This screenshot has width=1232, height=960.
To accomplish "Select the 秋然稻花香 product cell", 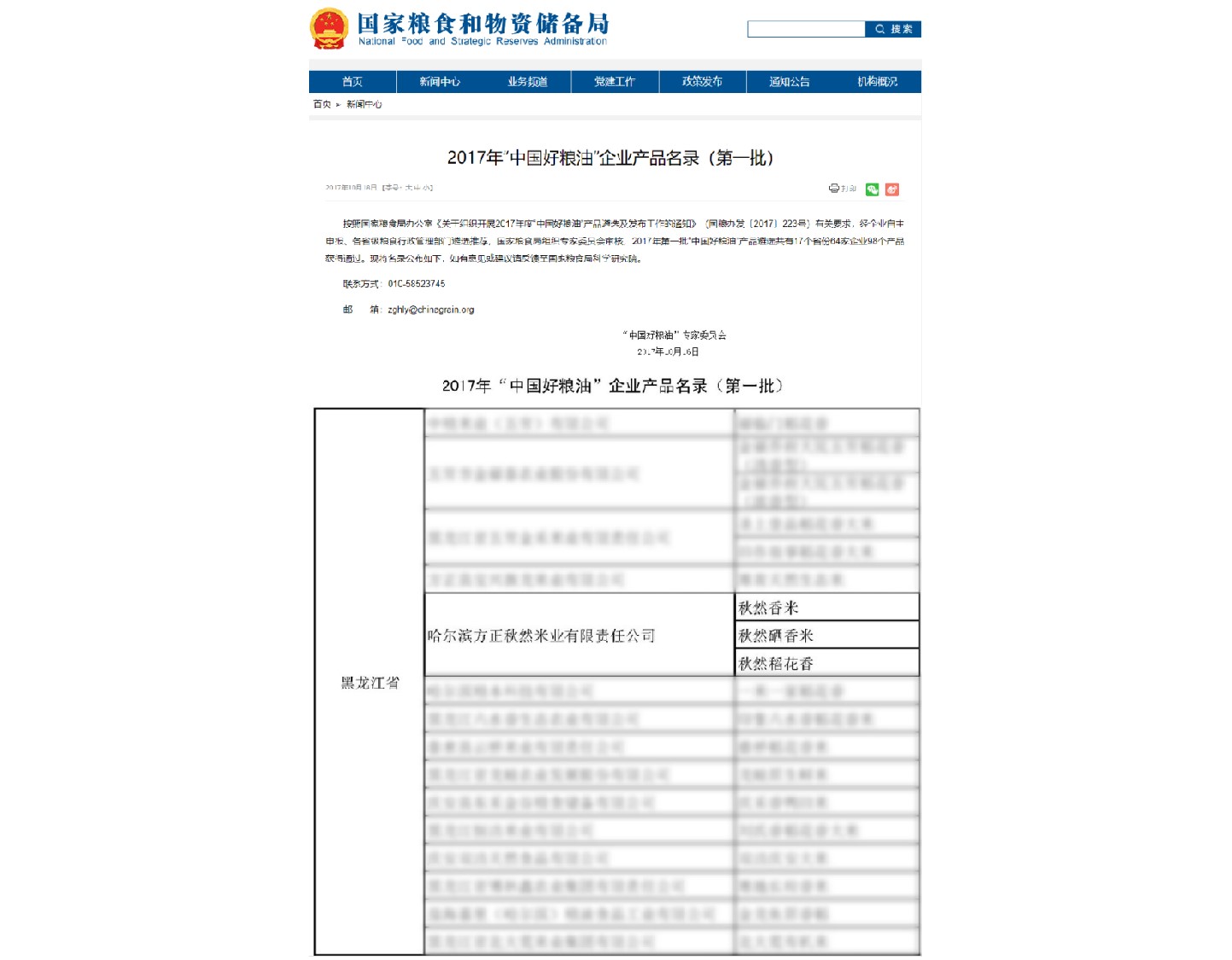I will pos(776,664).
